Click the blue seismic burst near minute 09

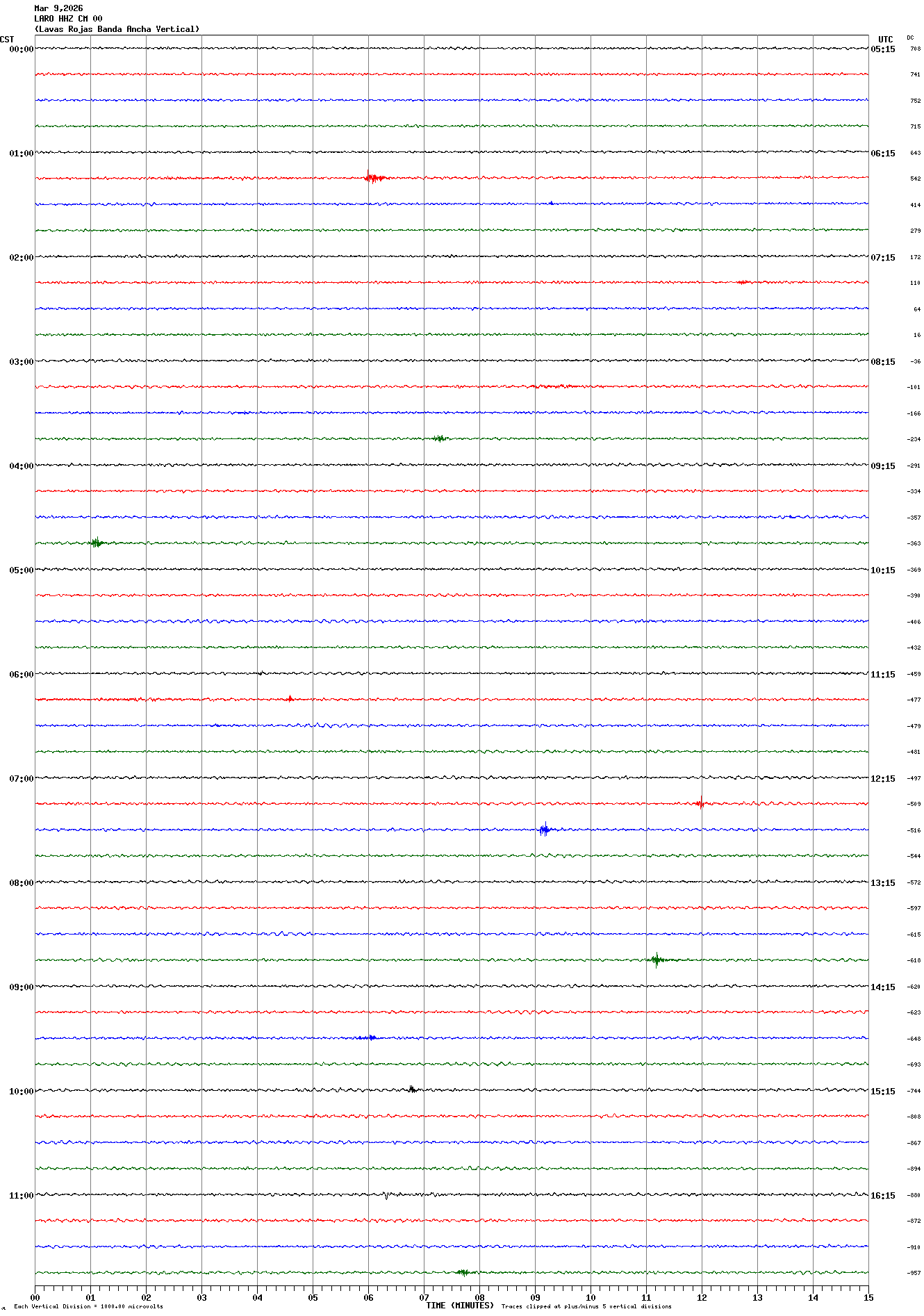545,829
